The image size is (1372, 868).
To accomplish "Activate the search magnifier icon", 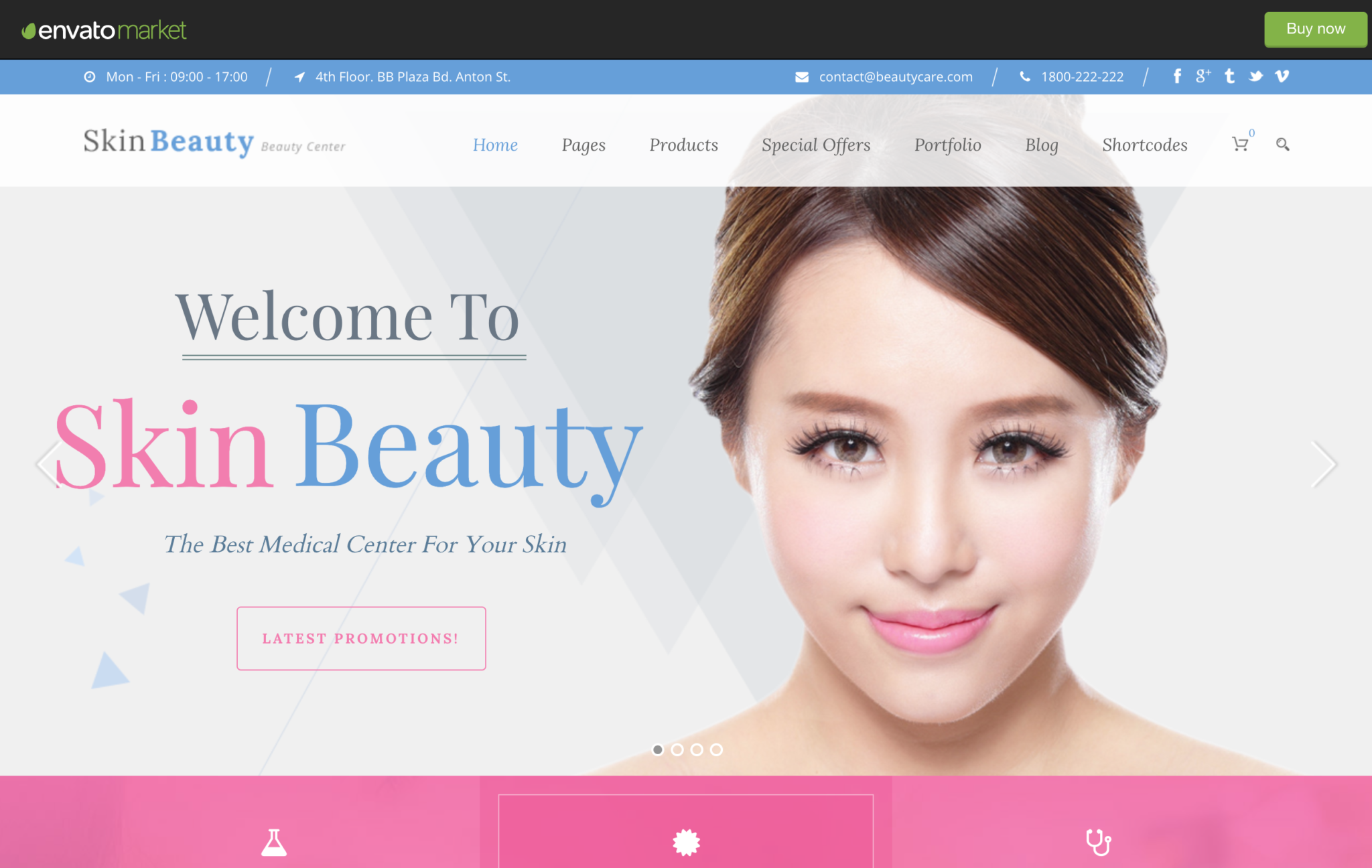I will [1283, 145].
